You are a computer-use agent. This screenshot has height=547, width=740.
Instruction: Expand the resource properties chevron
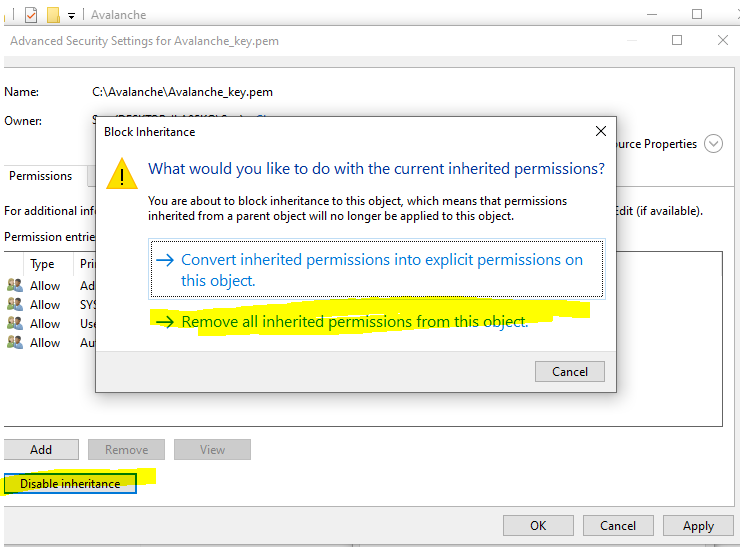pyautogui.click(x=713, y=144)
